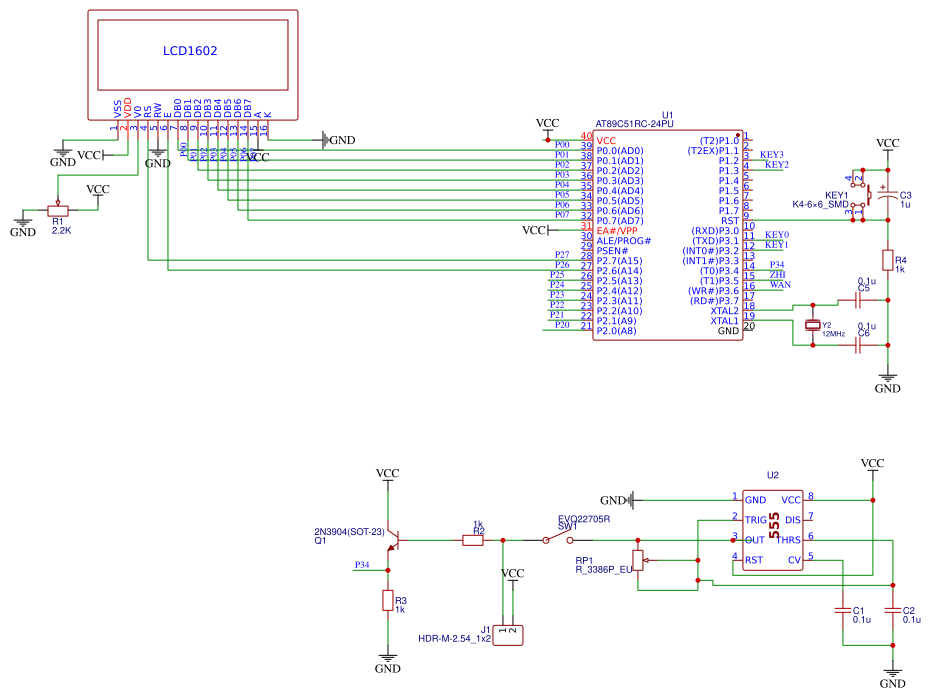Click the KEY1 push button switch symbol
The height and width of the screenshot is (700, 932).
click(862, 195)
